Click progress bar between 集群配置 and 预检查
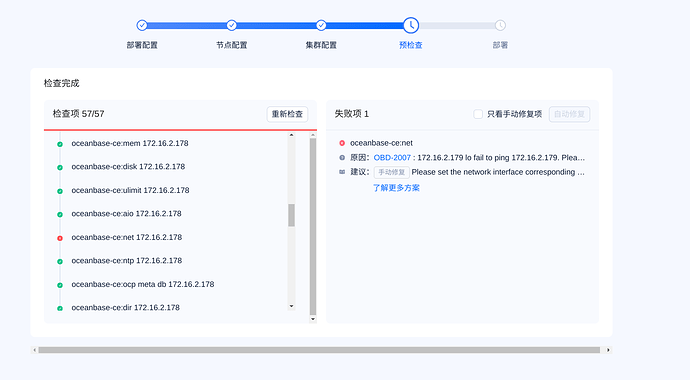Viewport: 690px width, 380px height. point(365,26)
